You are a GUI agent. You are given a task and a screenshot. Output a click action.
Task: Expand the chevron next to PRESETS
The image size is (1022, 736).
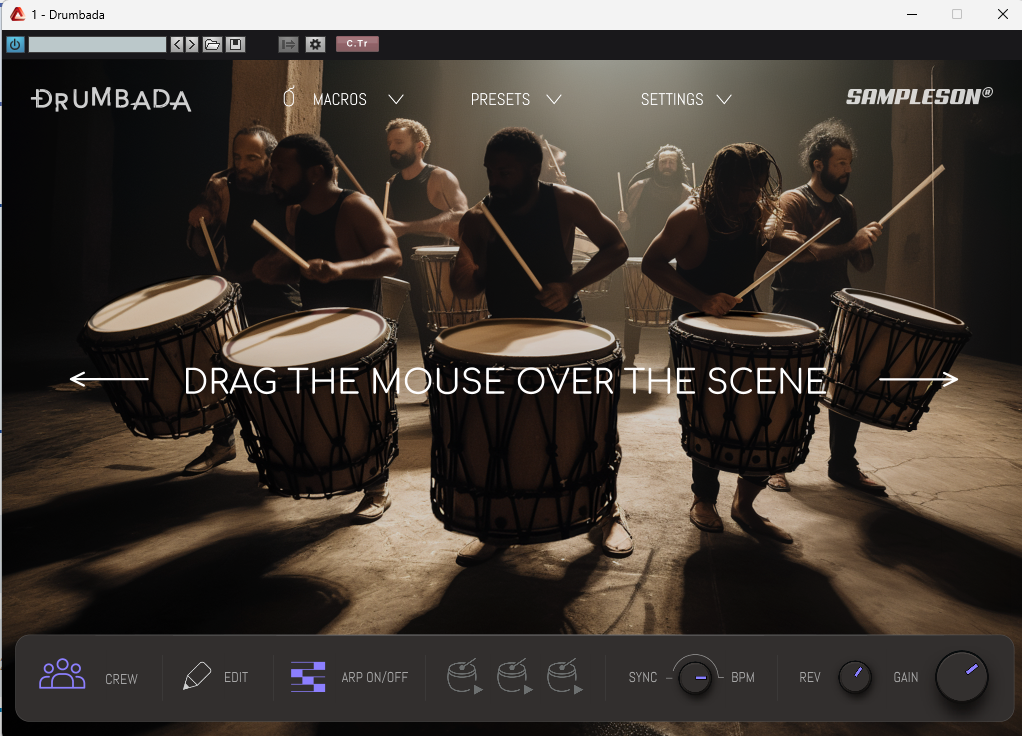[554, 99]
